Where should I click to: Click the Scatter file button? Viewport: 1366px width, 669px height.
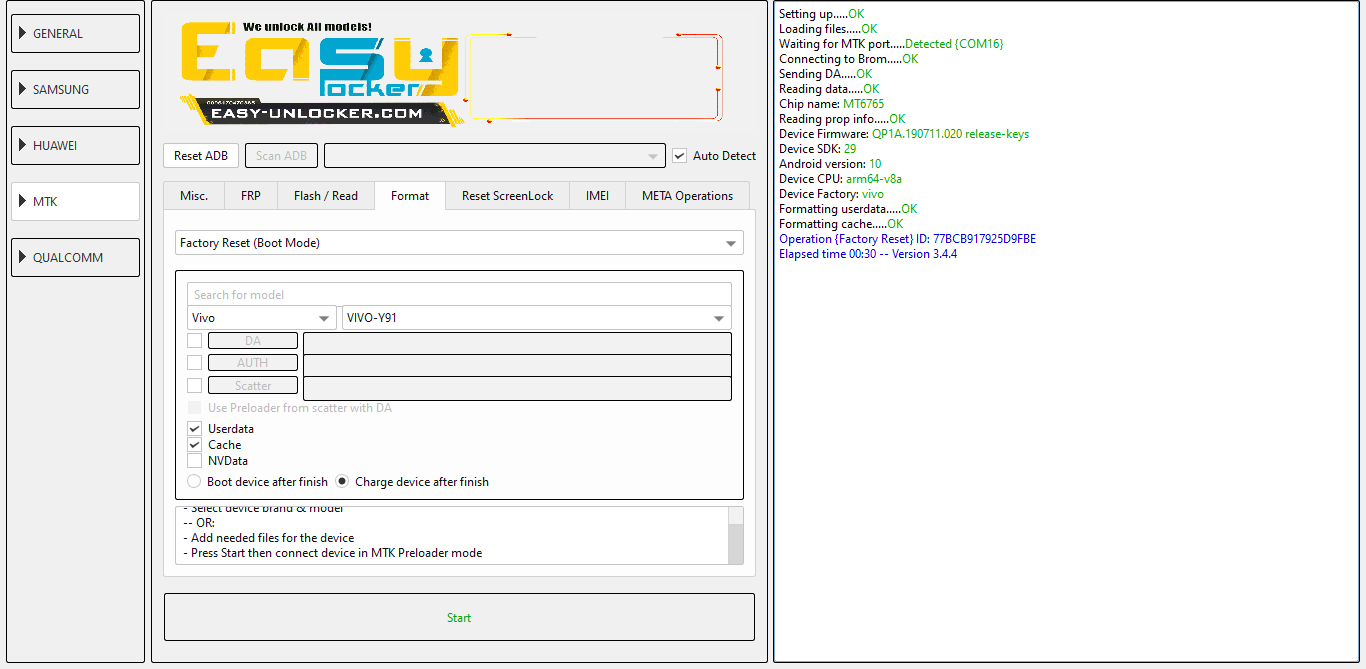[x=253, y=386]
